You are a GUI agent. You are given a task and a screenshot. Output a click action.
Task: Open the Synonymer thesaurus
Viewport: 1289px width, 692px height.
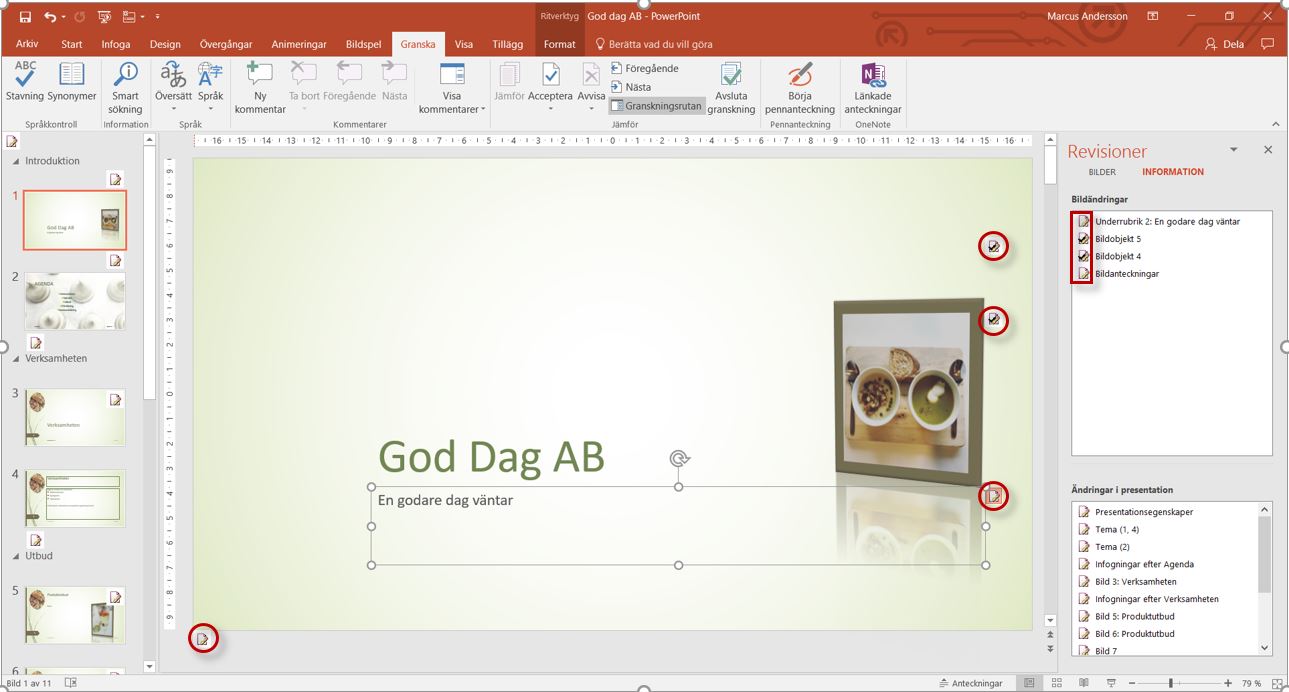(x=72, y=83)
